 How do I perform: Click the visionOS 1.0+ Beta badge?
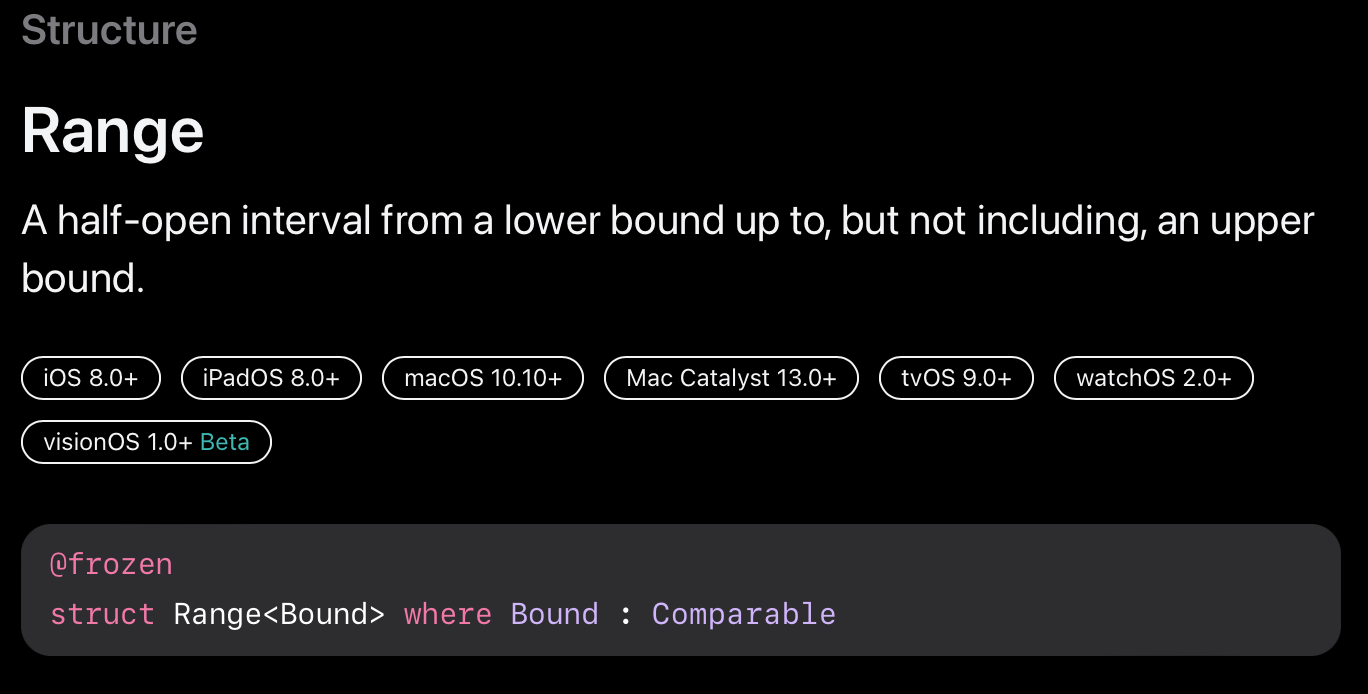pos(146,442)
